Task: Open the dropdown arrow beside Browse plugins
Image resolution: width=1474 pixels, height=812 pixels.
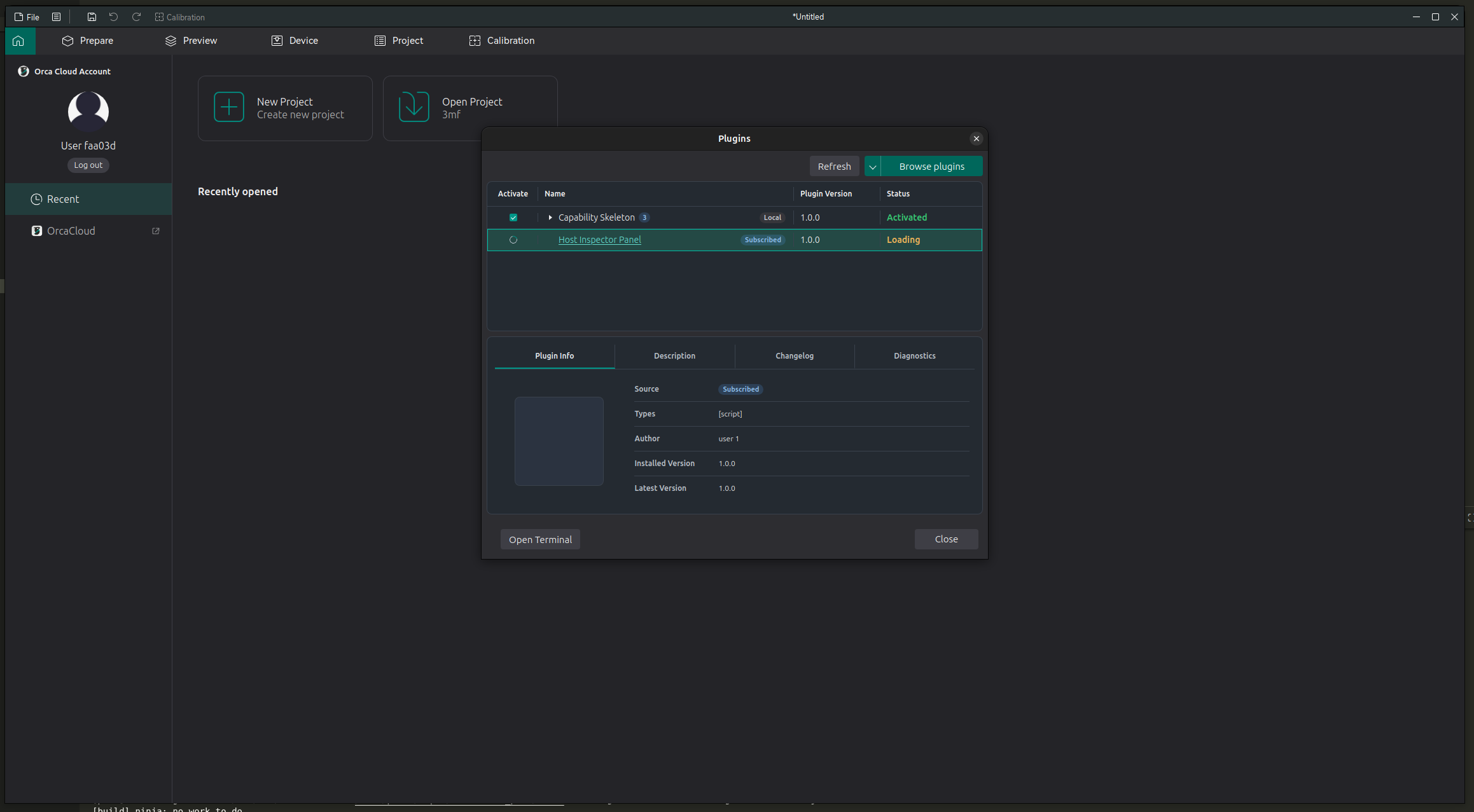Action: coord(873,167)
